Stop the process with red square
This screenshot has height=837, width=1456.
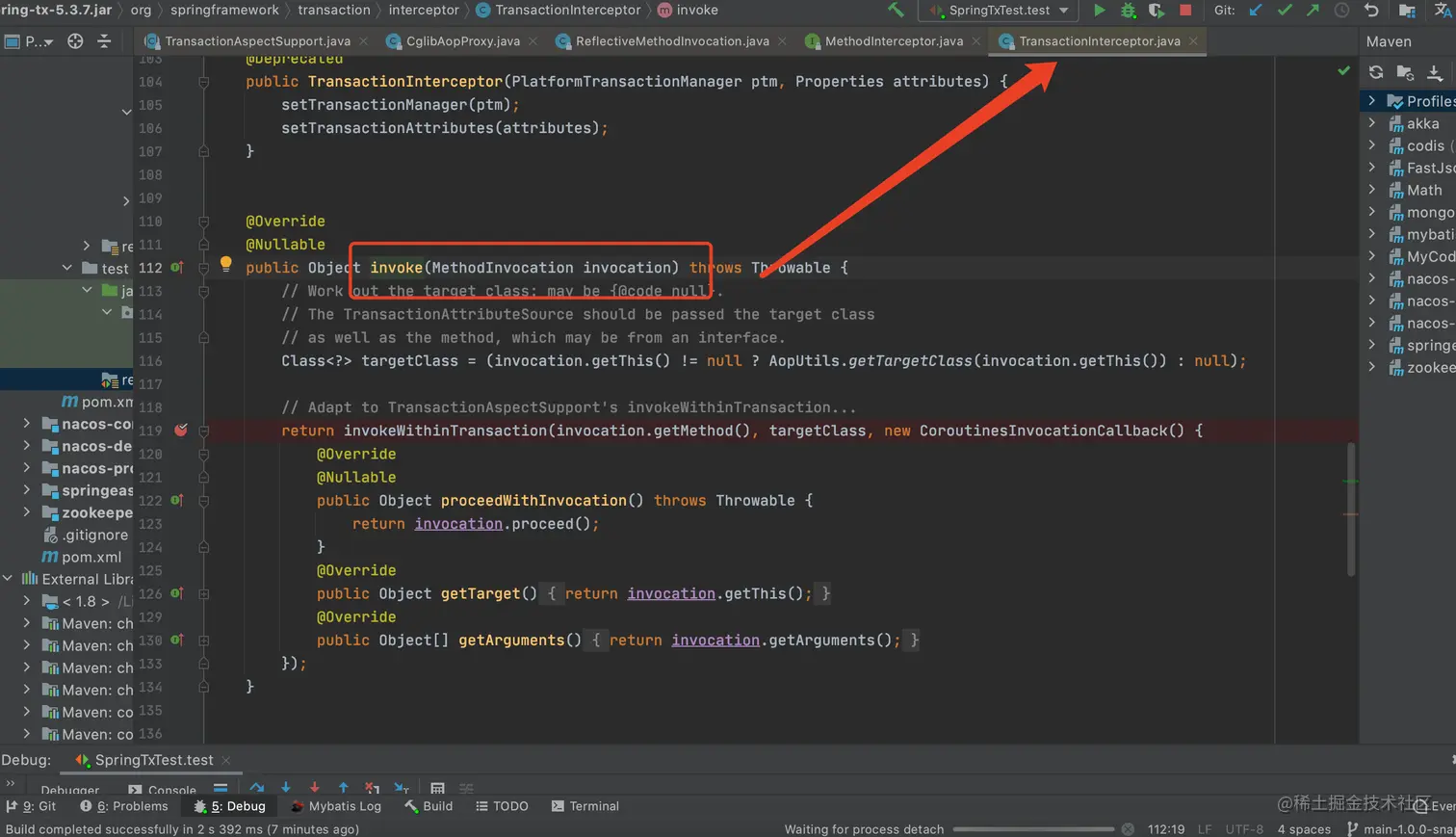coord(1185,10)
